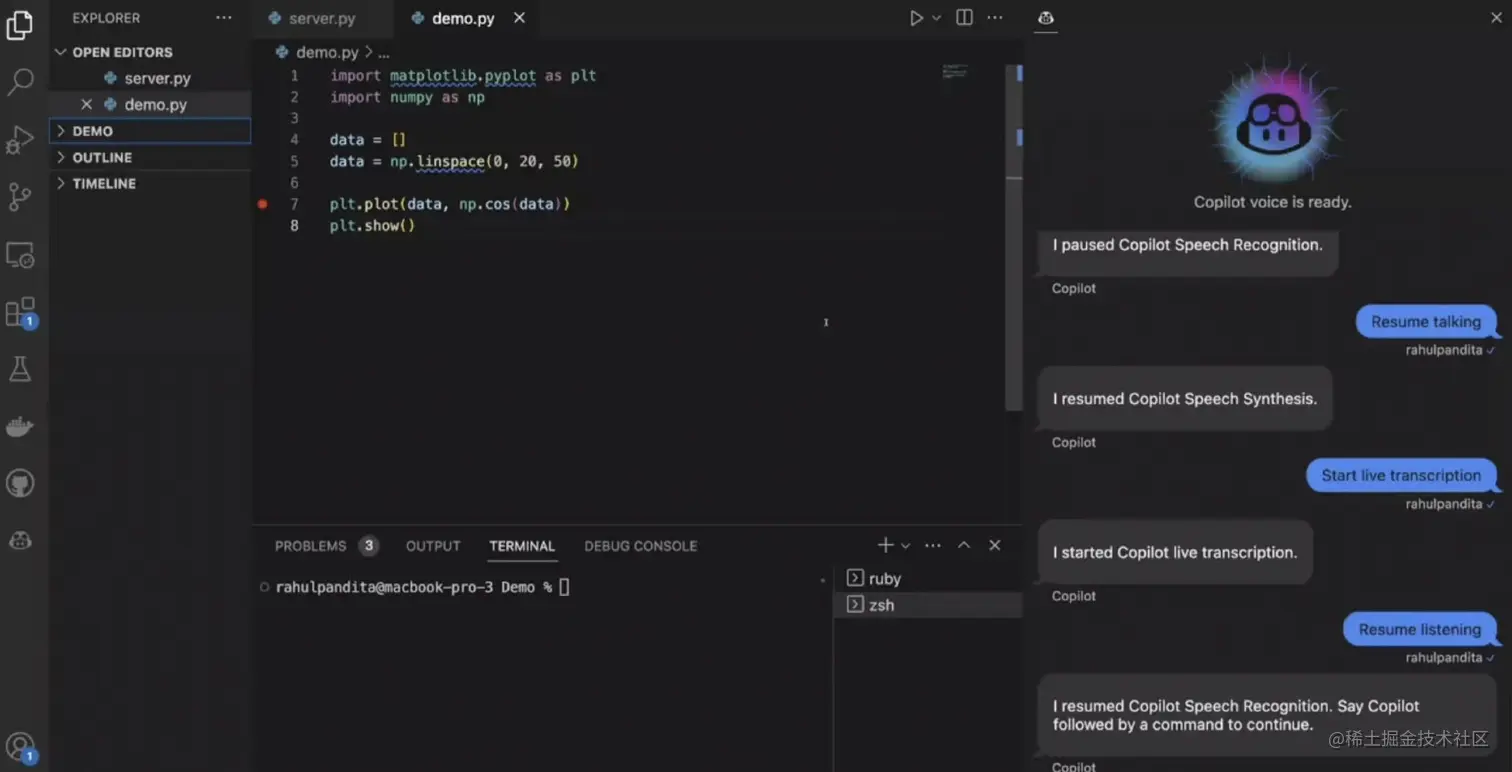This screenshot has height=772, width=1512.
Task: Select the zsh terminal session
Action: (x=927, y=605)
